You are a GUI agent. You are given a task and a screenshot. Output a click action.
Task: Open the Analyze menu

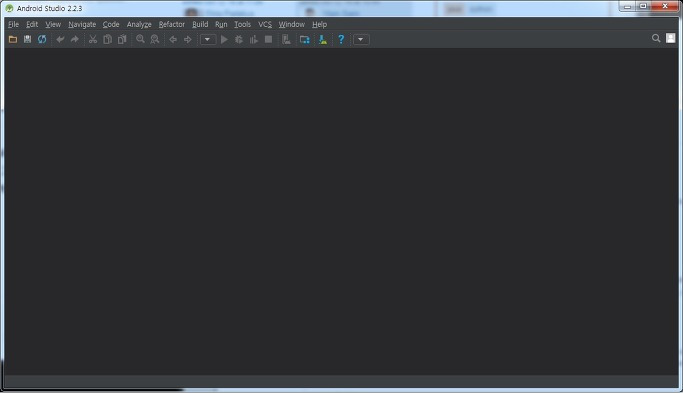(x=139, y=24)
